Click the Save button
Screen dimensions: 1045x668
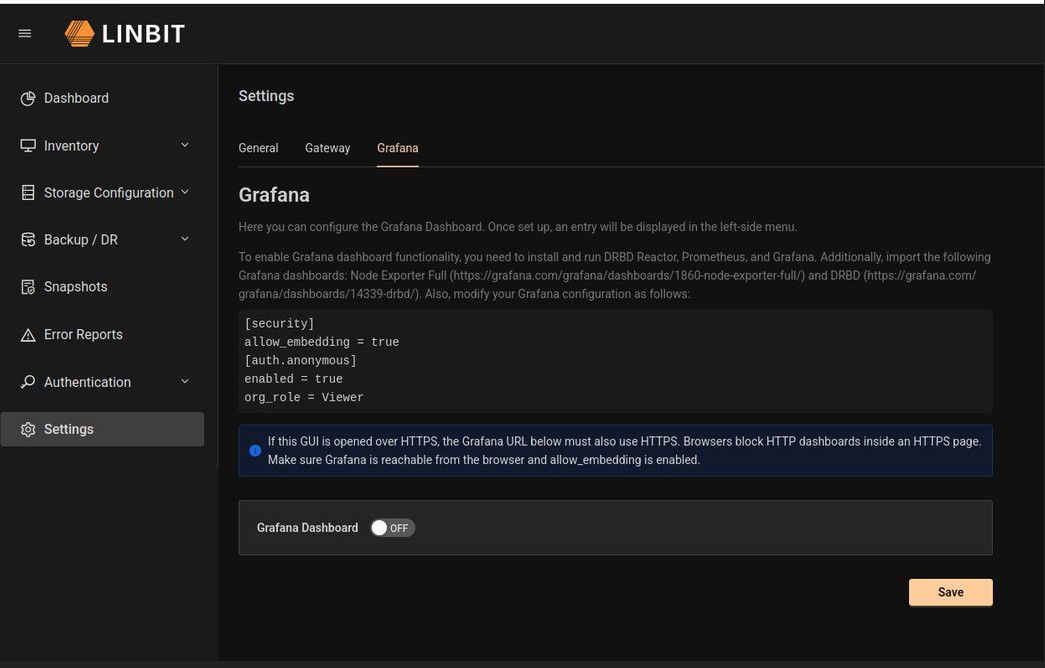(950, 592)
